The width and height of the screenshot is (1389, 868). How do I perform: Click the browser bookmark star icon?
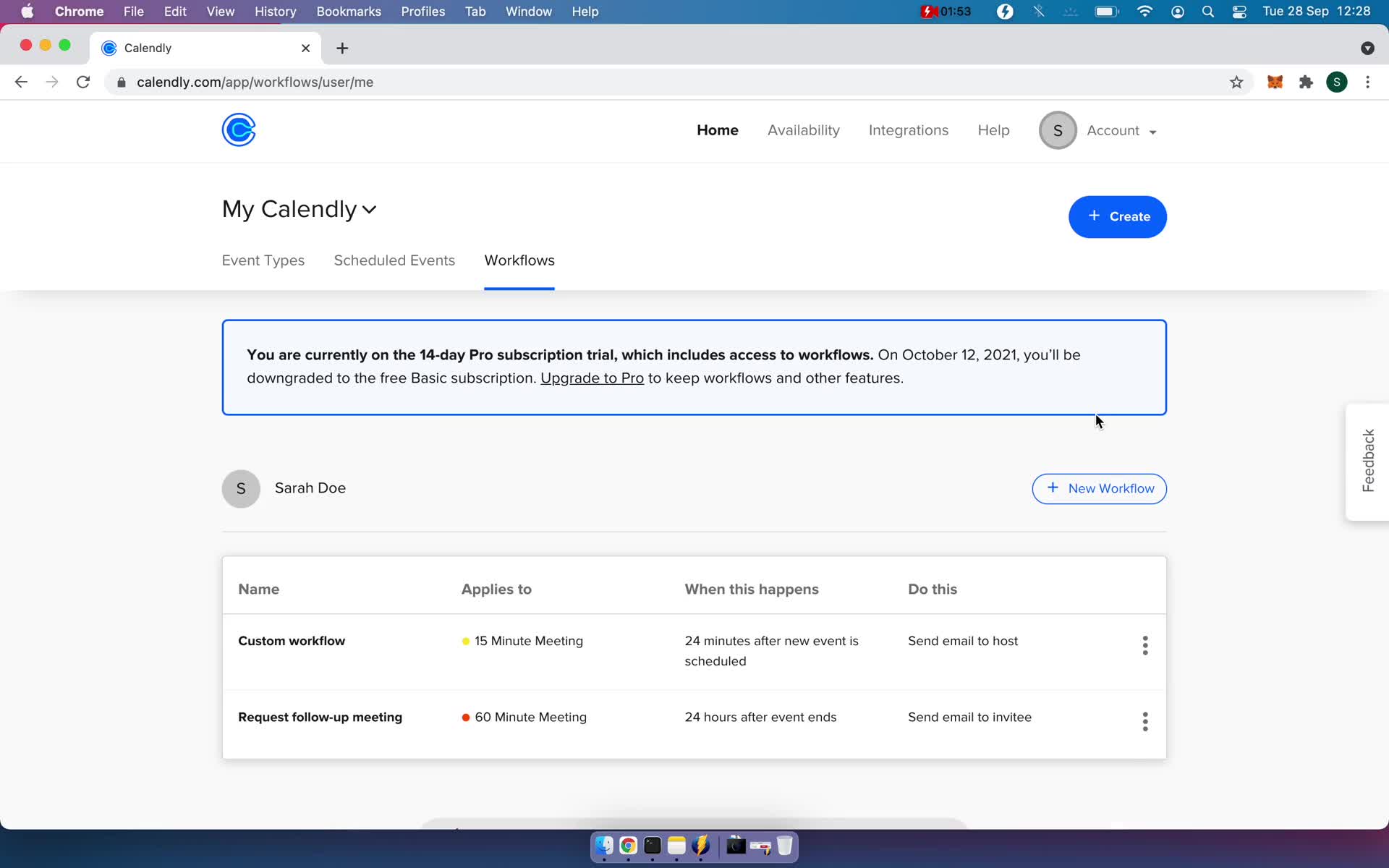(1236, 81)
